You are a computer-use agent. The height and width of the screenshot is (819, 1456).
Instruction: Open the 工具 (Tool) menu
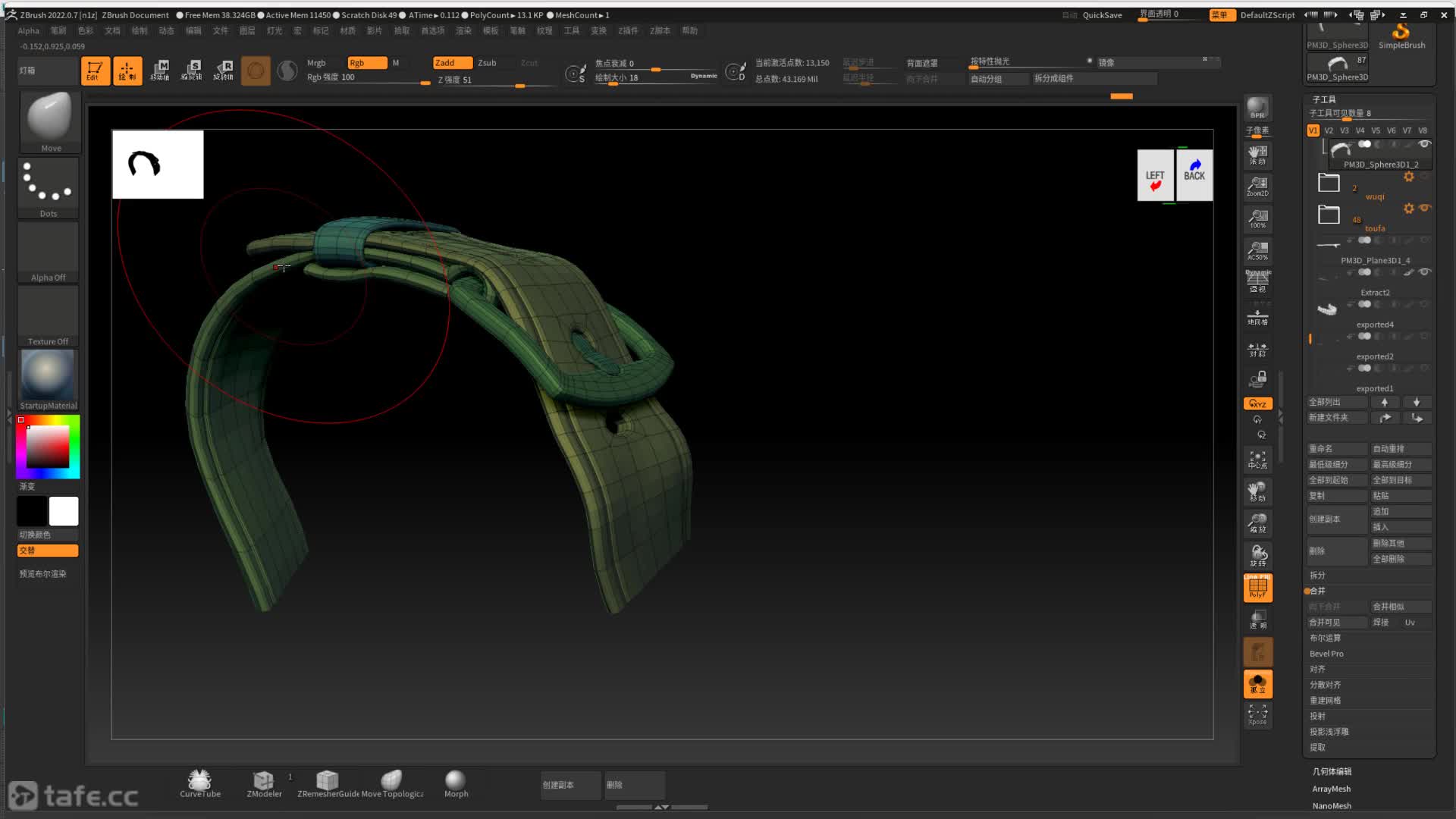click(571, 31)
